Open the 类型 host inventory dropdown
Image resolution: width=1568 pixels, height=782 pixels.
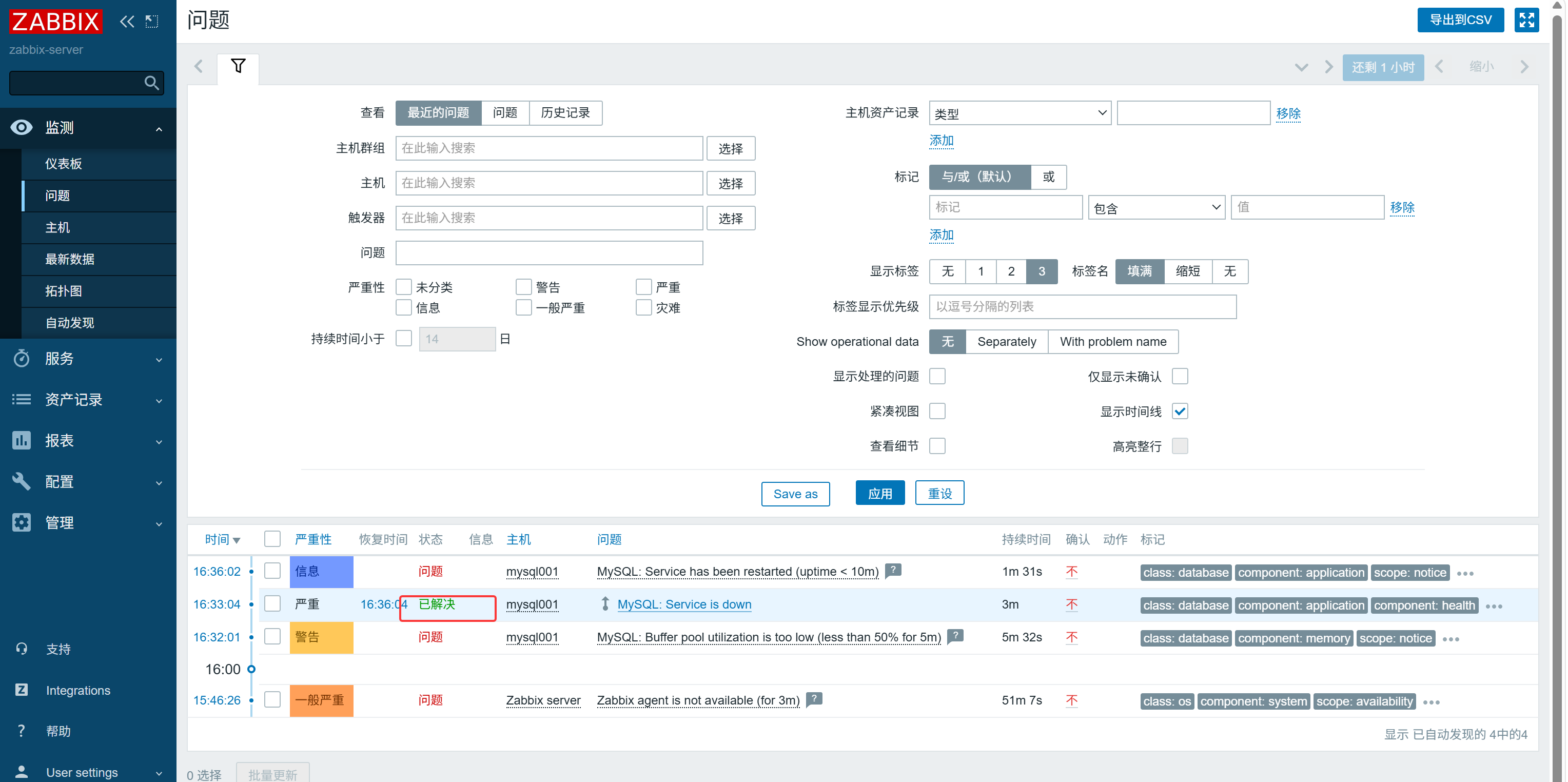click(x=1020, y=113)
